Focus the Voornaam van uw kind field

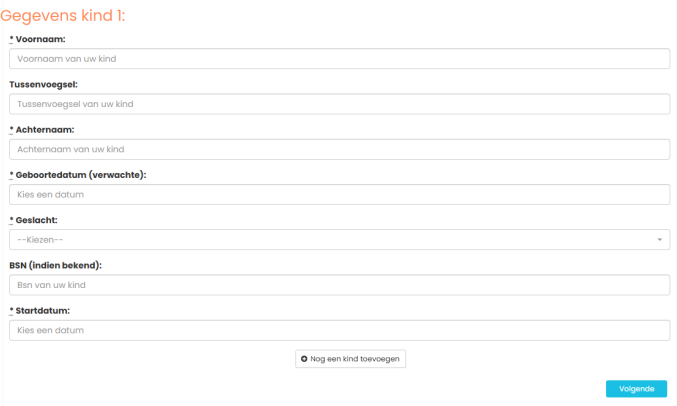tap(339, 59)
